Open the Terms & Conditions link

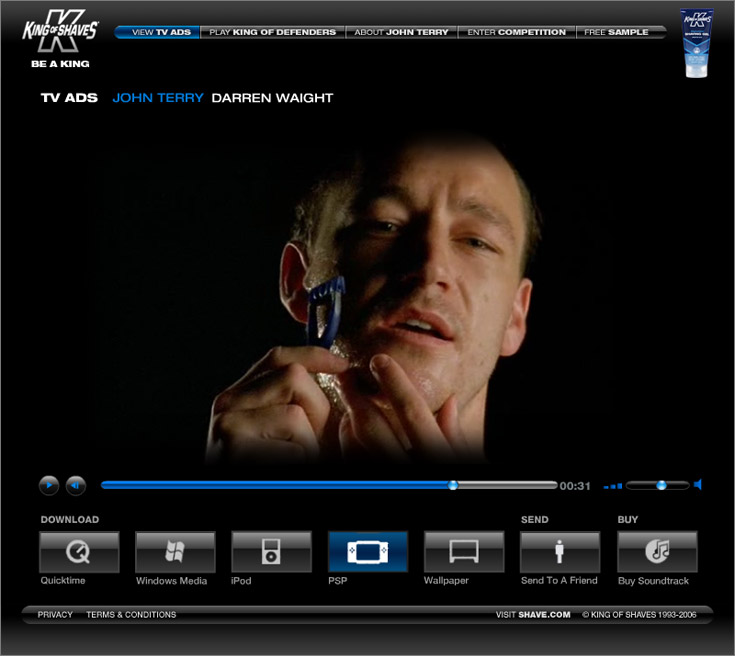(131, 615)
